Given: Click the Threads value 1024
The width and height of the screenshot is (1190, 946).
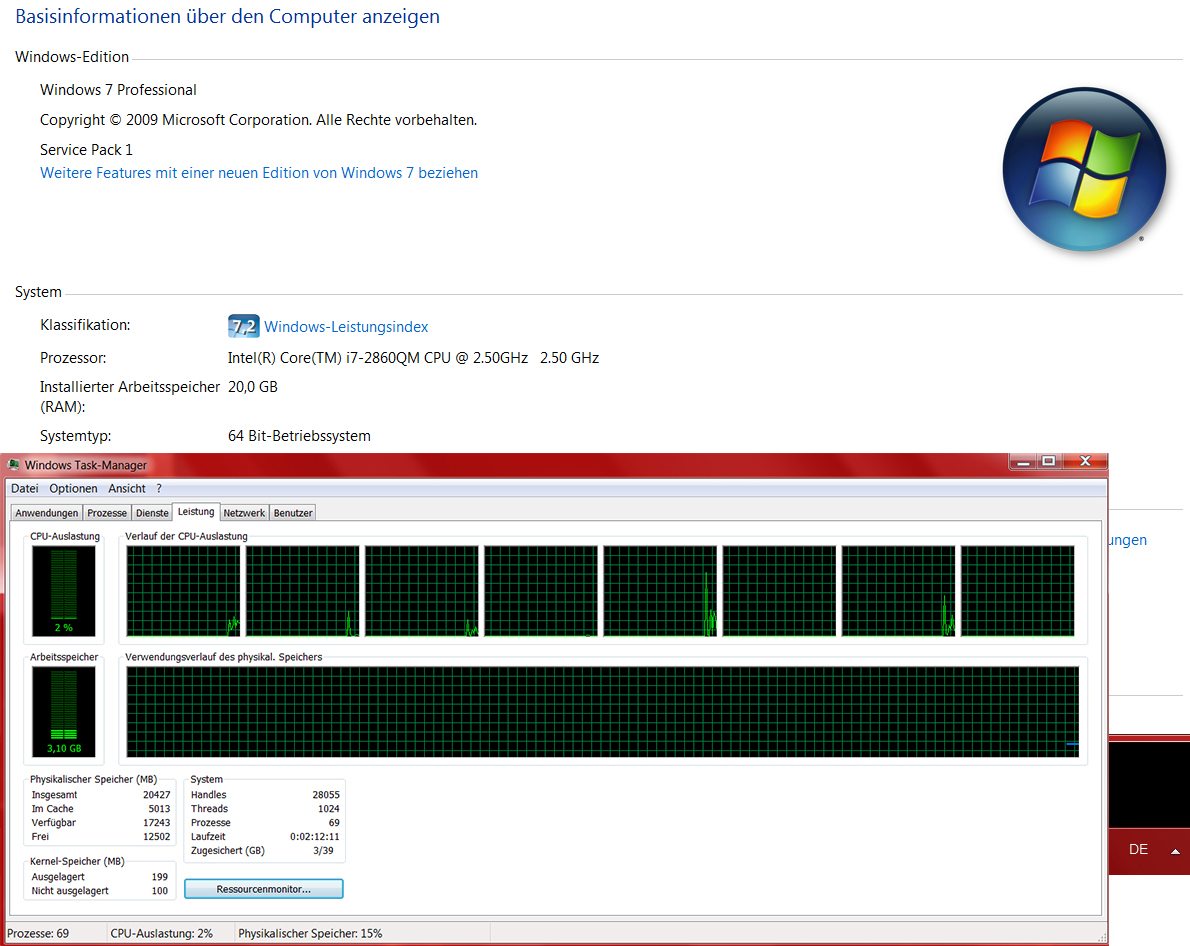Looking at the screenshot, I should 329,809.
